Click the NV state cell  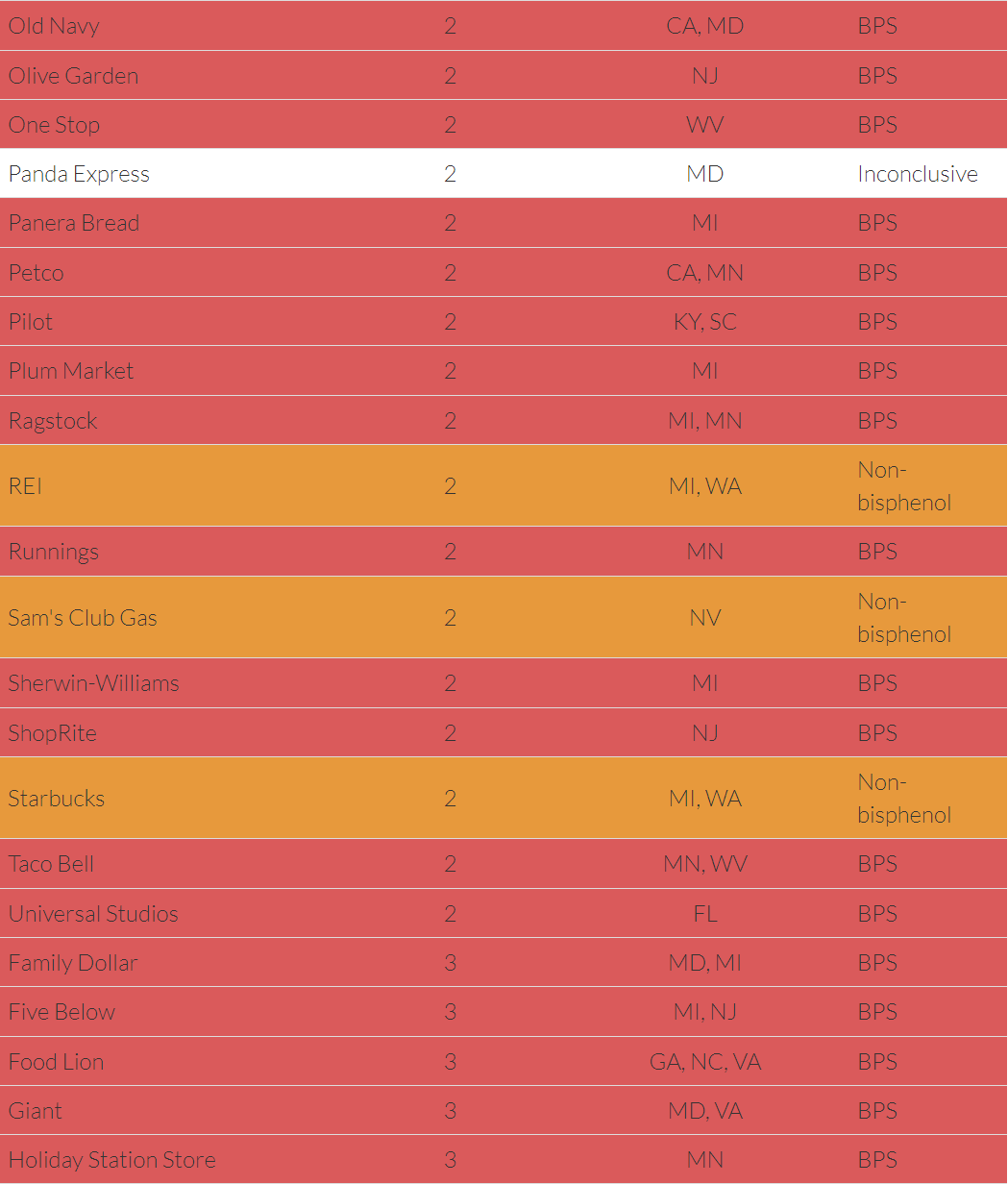click(705, 618)
